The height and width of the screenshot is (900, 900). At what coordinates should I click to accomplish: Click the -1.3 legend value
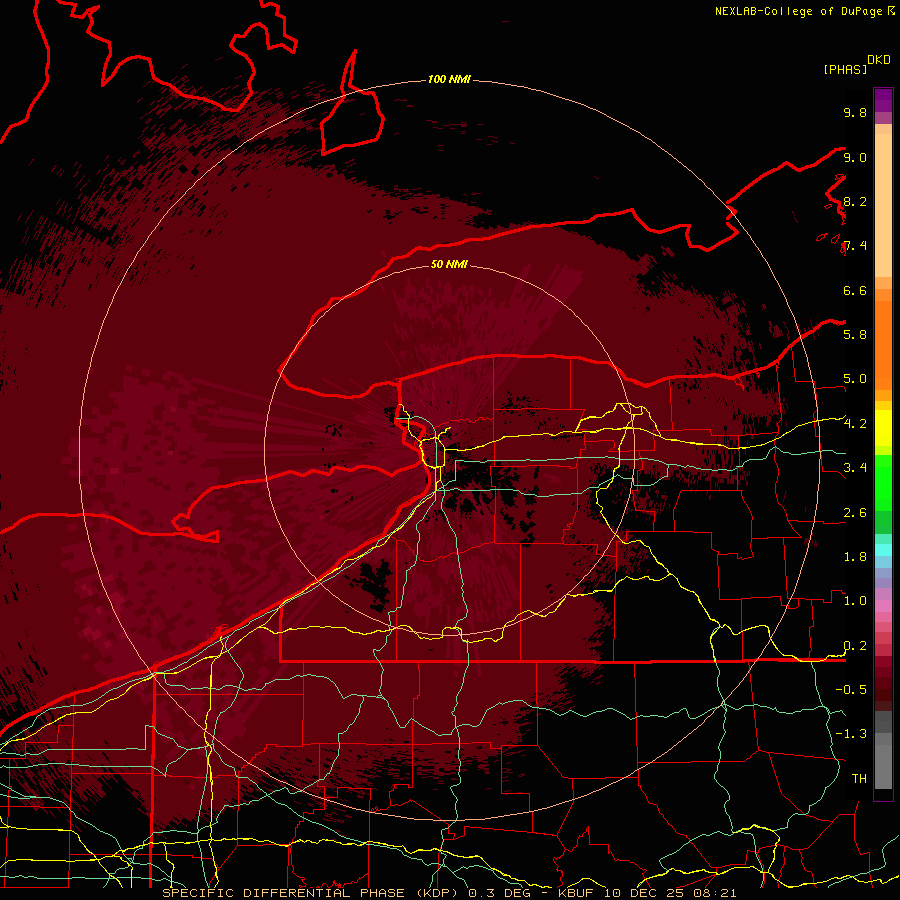click(x=851, y=734)
